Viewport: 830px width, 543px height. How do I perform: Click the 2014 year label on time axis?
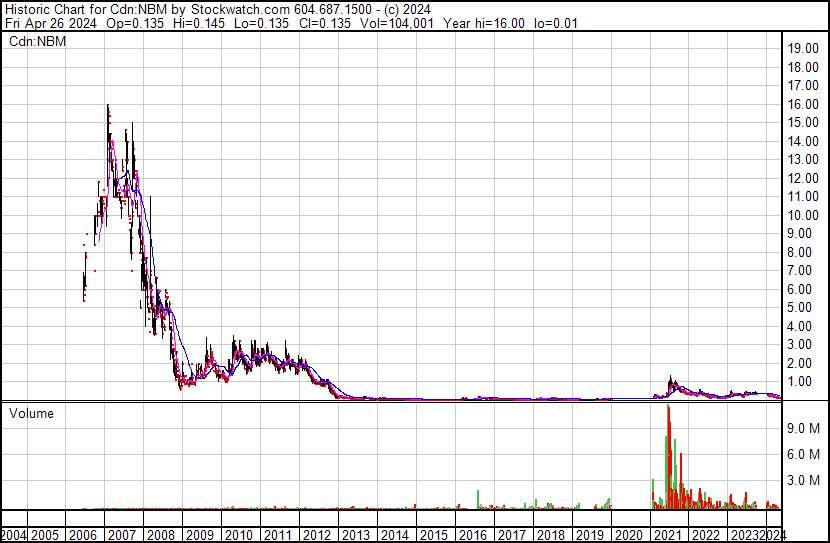tap(395, 535)
